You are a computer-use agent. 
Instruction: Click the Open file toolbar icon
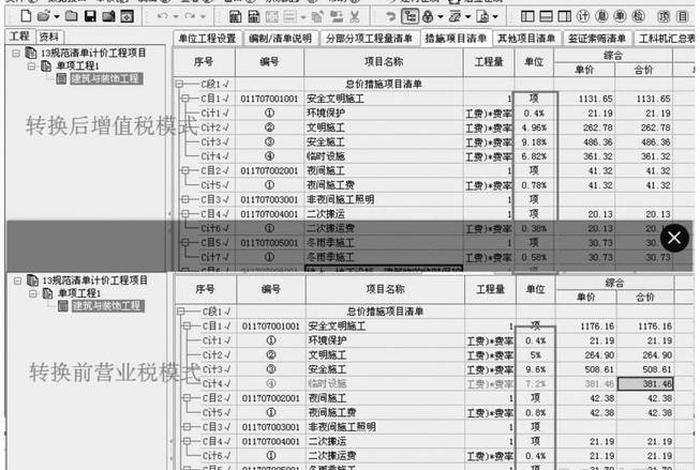pyautogui.click(x=43, y=17)
